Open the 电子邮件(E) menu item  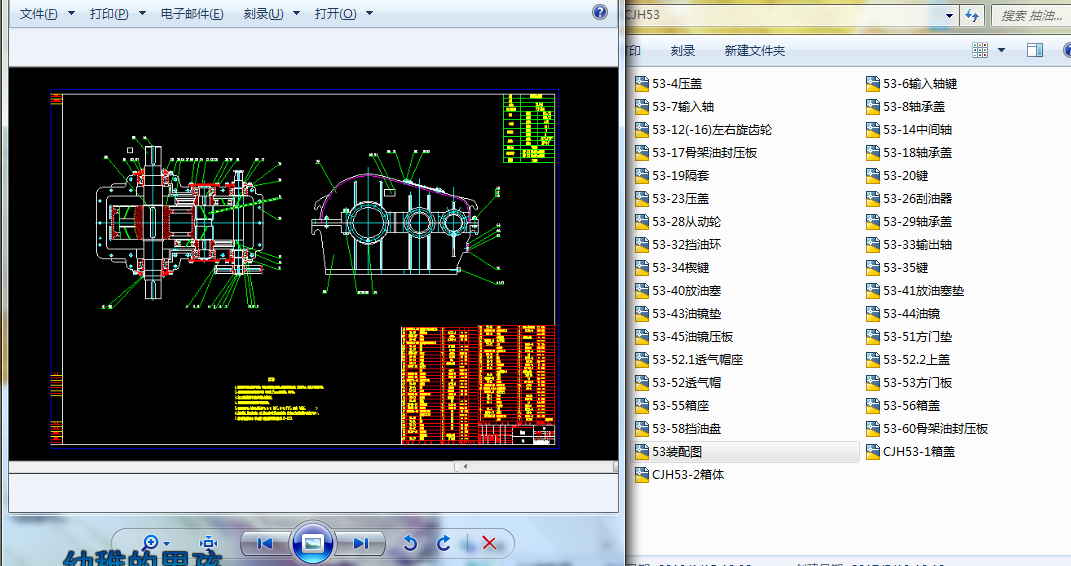coord(192,14)
